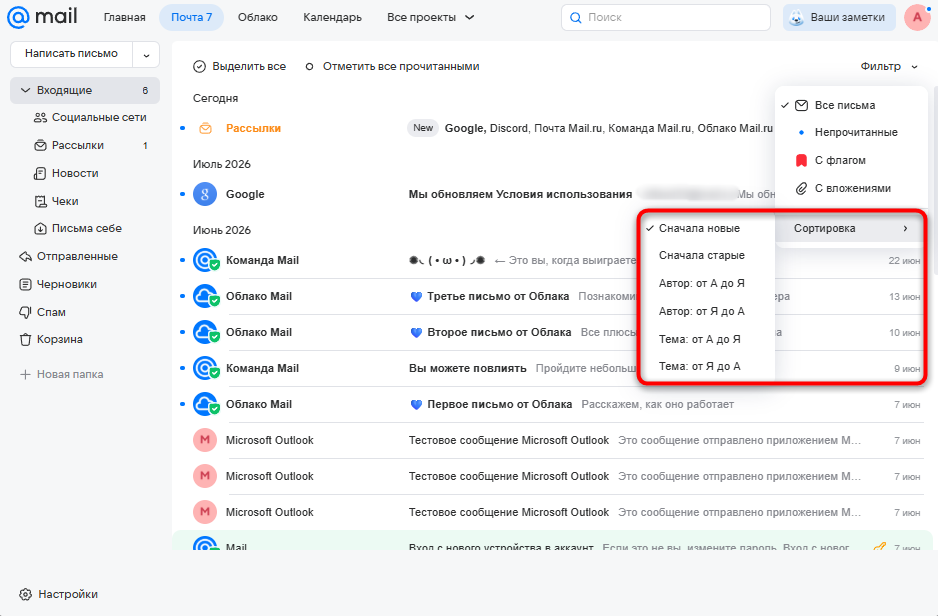Click the Google sender avatar icon
Viewport: 938px width, 616px height.
coord(205,194)
